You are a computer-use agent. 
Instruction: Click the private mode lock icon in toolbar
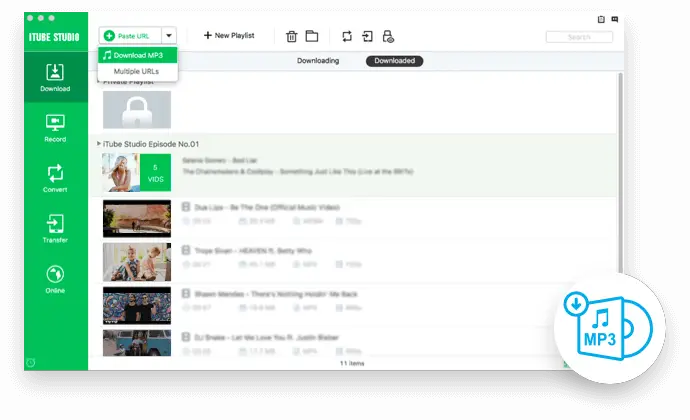[x=388, y=36]
